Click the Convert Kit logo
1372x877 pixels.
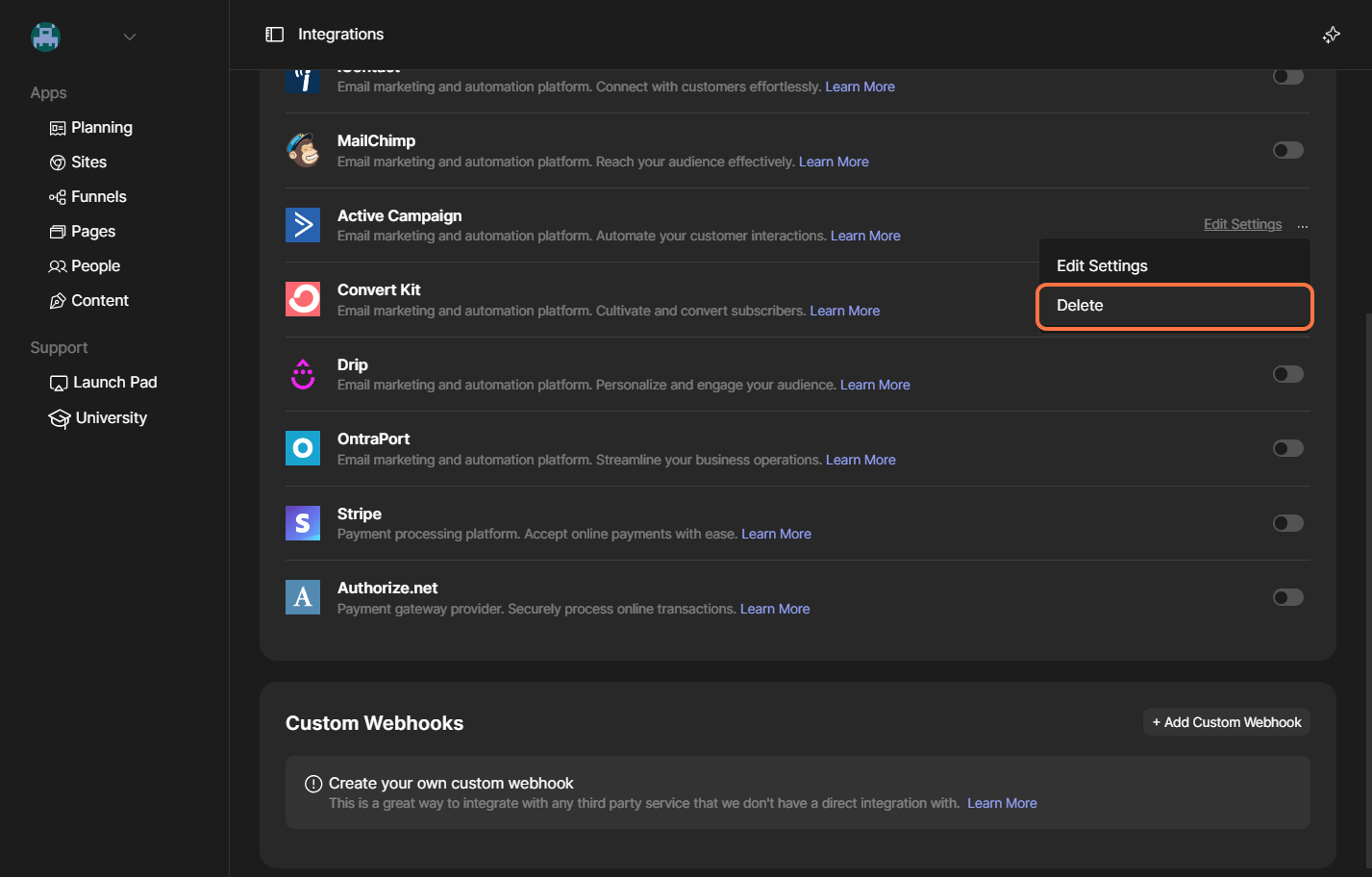[303, 299]
